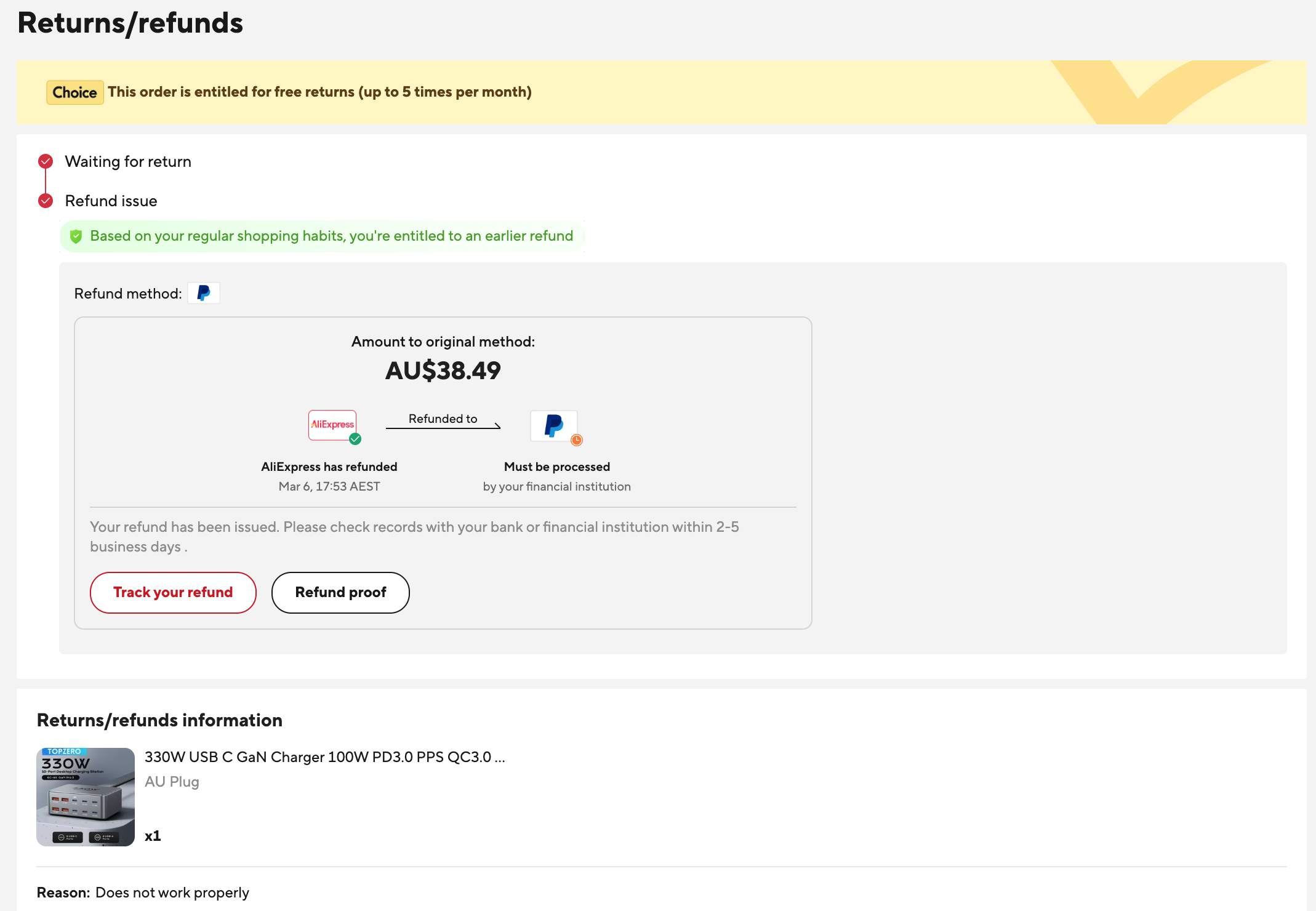Click the earlier refund eligibility notice
Viewport: 1316px width, 911px height.
[x=322, y=236]
